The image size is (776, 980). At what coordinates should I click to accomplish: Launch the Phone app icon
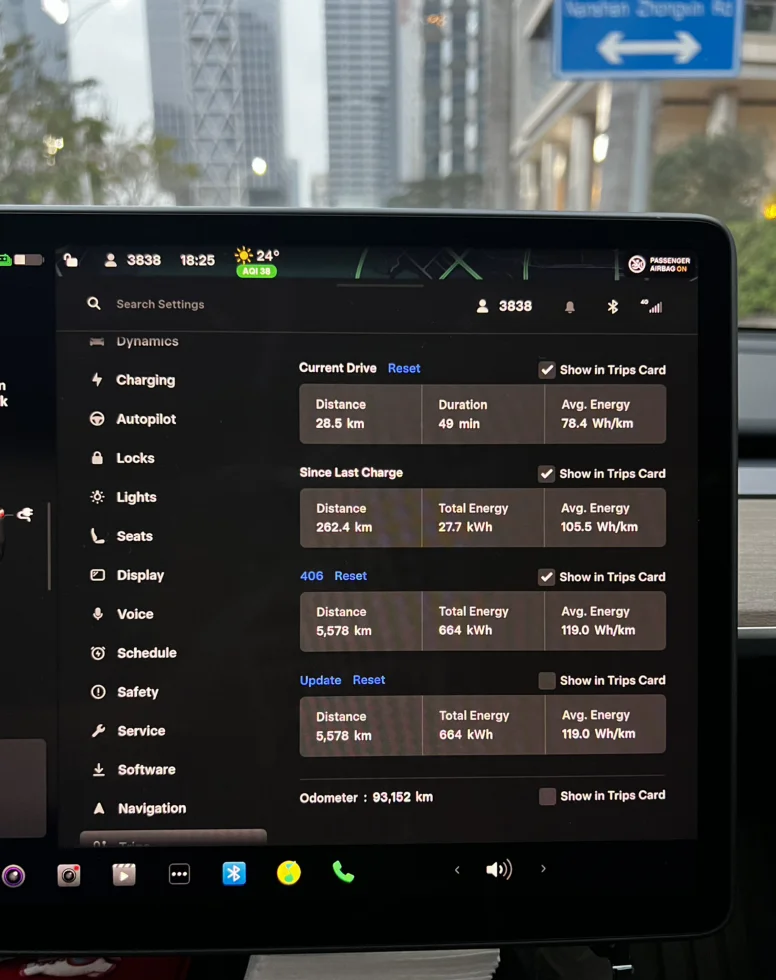[343, 872]
